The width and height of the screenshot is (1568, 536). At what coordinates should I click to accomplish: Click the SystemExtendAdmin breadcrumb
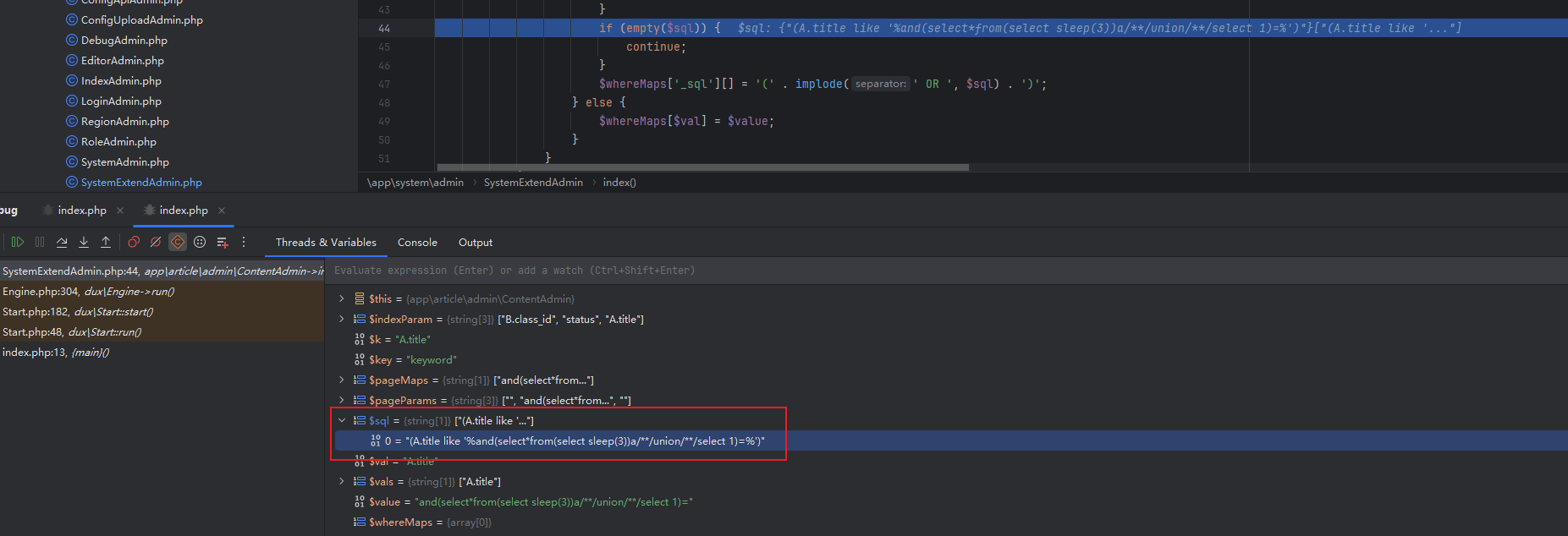[x=533, y=182]
